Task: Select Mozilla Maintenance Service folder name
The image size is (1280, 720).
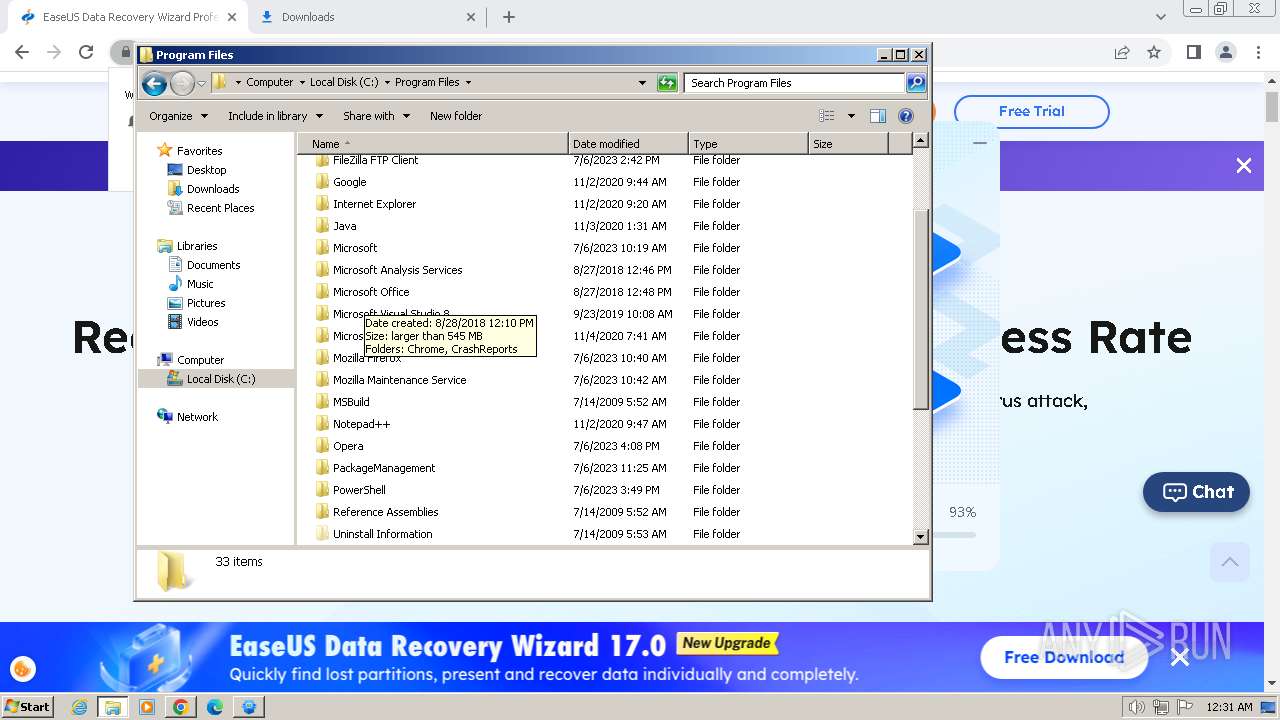Action: 399,380
